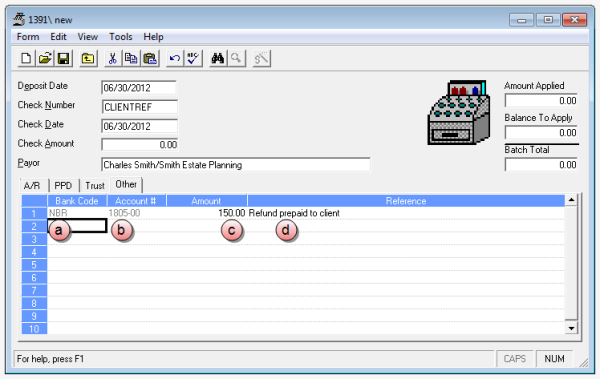
Task: Select row header 9 in the grid
Action: 34,316
